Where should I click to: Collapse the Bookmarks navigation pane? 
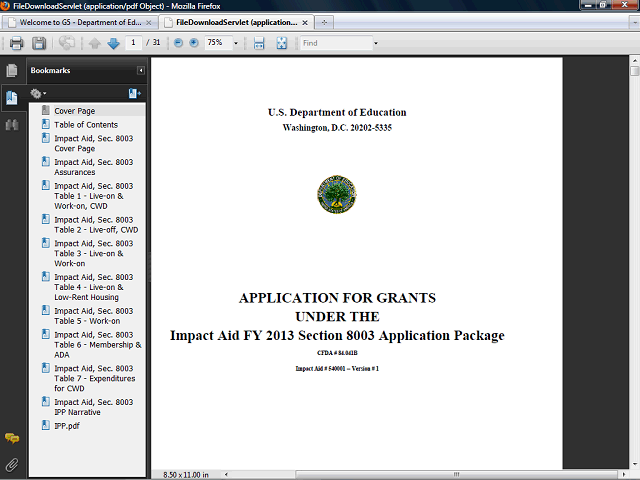(141, 71)
